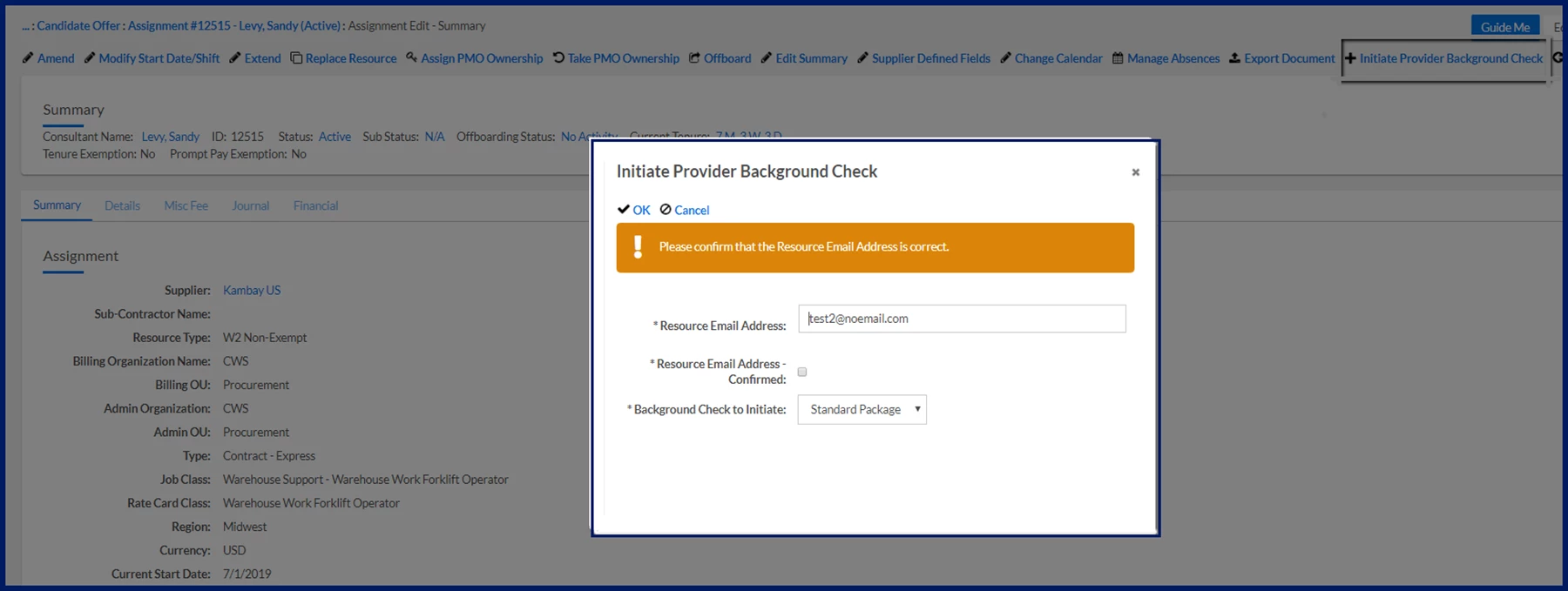Viewport: 1568px width, 591px height.
Task: Click Supplier Defined Fields link
Action: click(931, 58)
